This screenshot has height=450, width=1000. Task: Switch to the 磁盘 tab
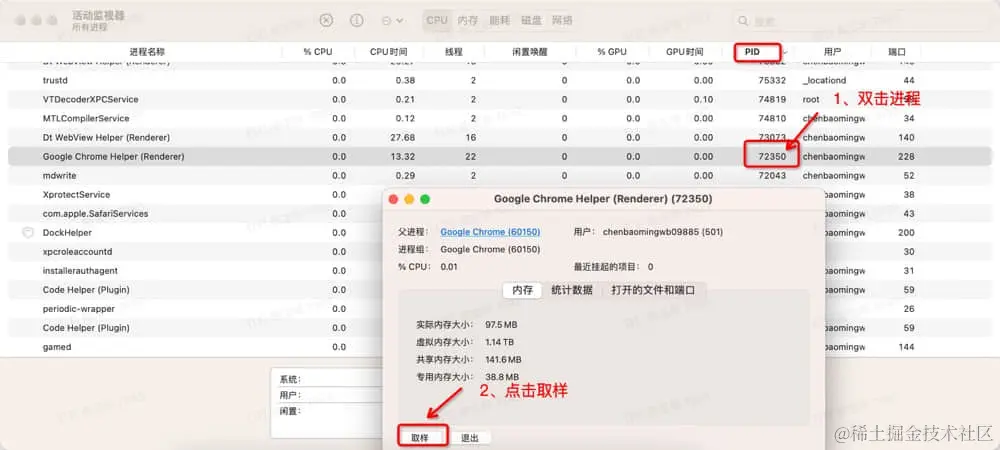pyautogui.click(x=531, y=20)
